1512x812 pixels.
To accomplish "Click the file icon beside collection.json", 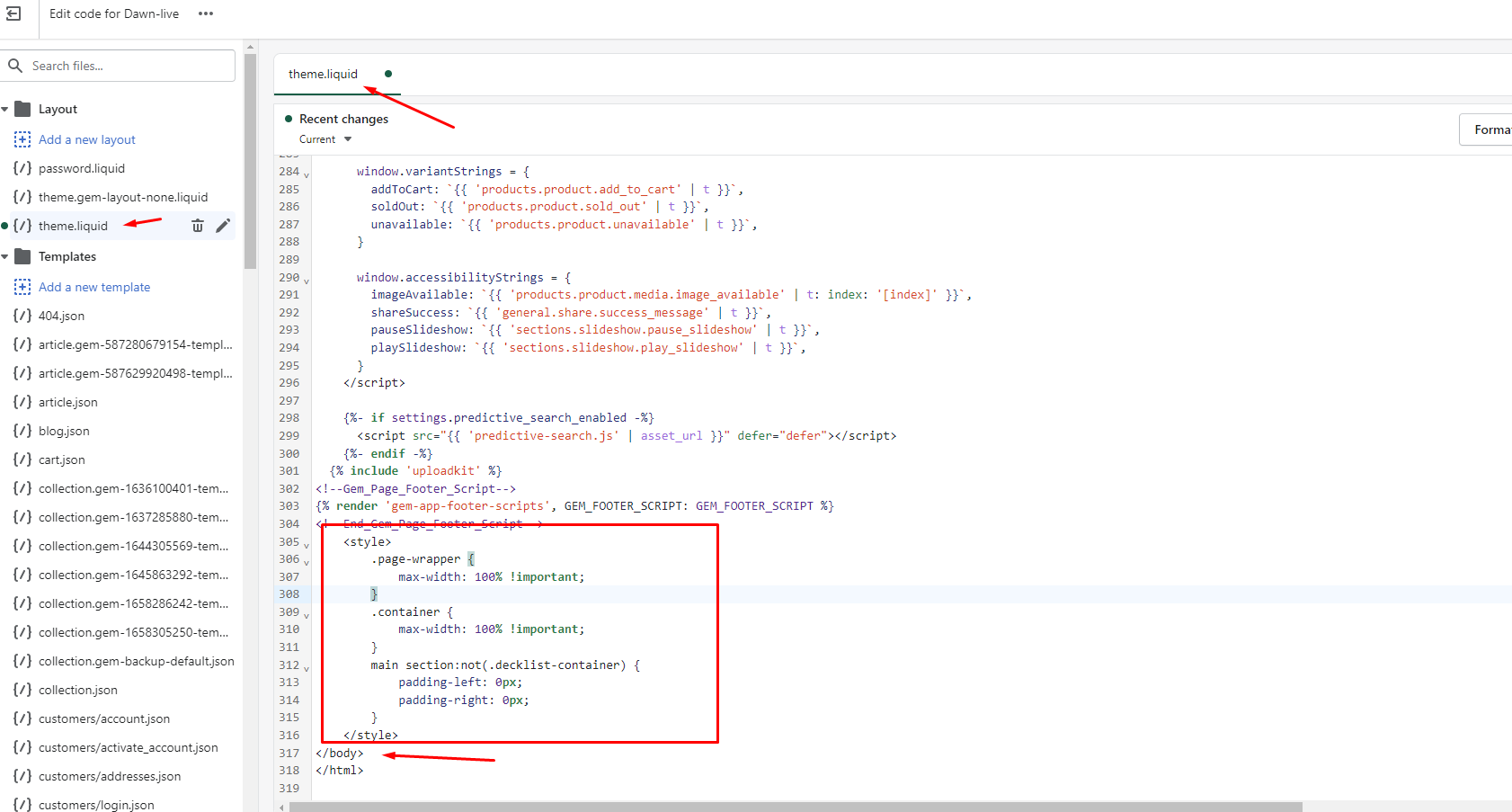I will (22, 690).
